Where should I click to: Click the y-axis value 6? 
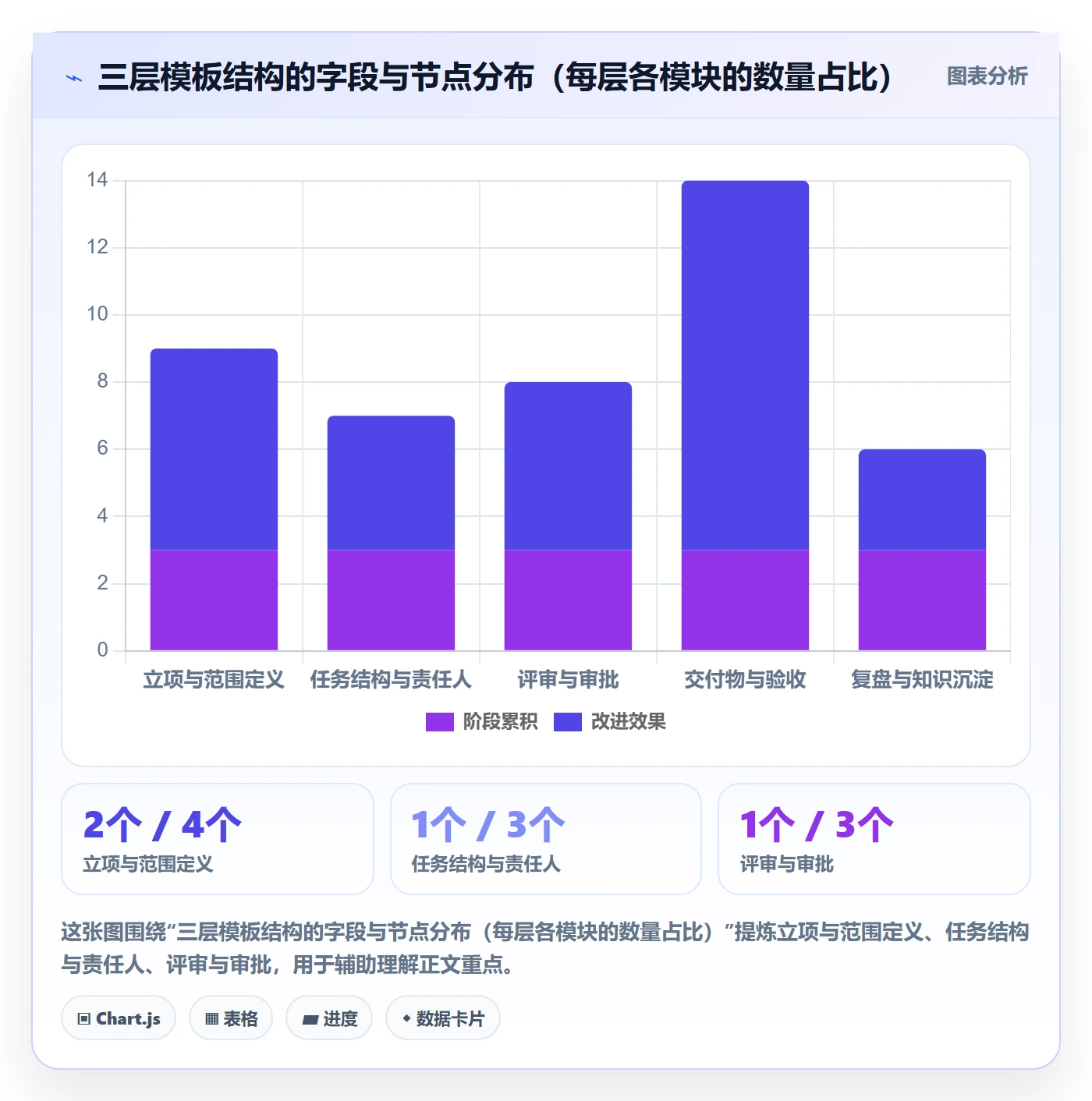pos(102,448)
